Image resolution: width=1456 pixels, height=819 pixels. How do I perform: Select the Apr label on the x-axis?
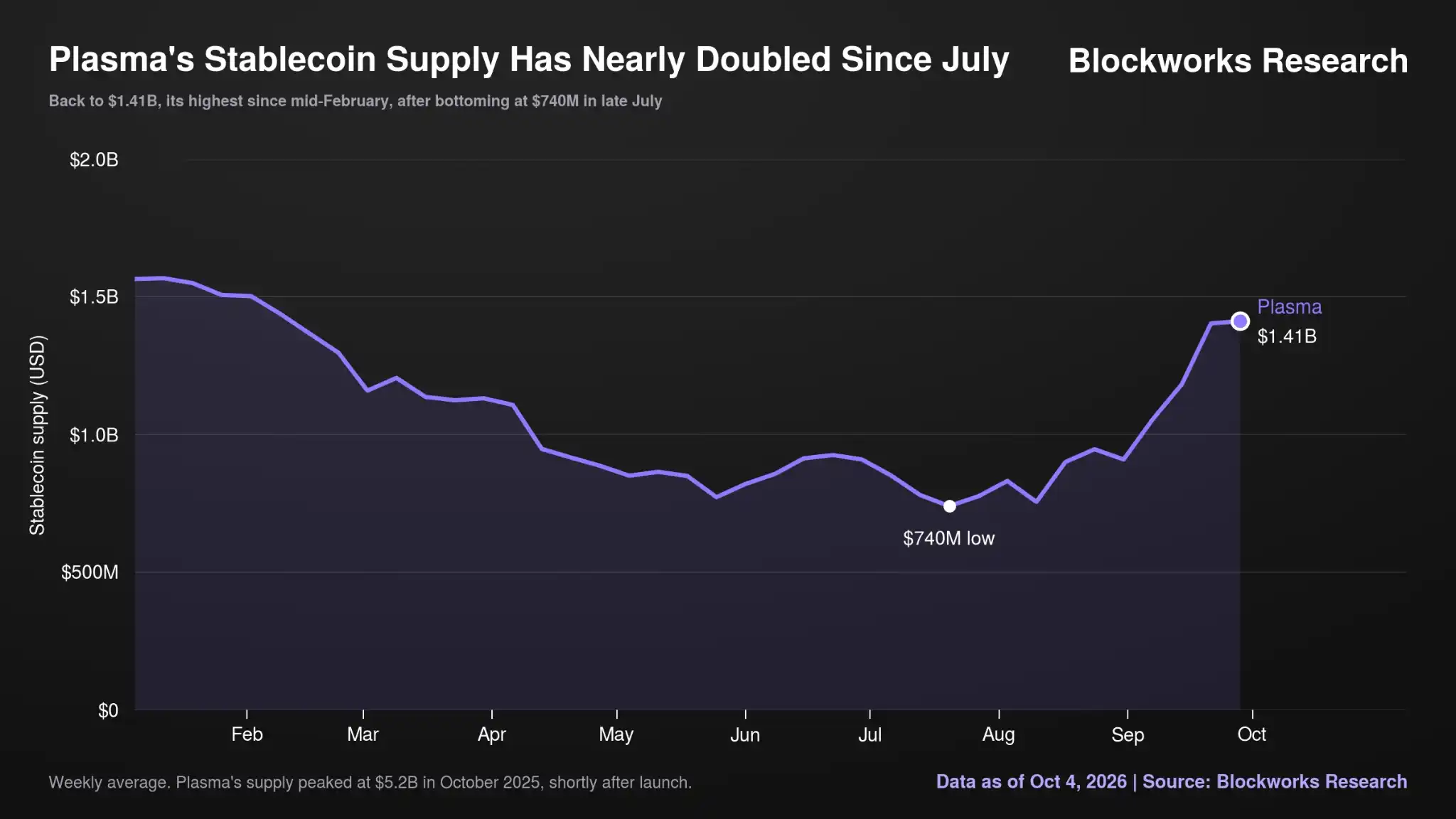[492, 734]
